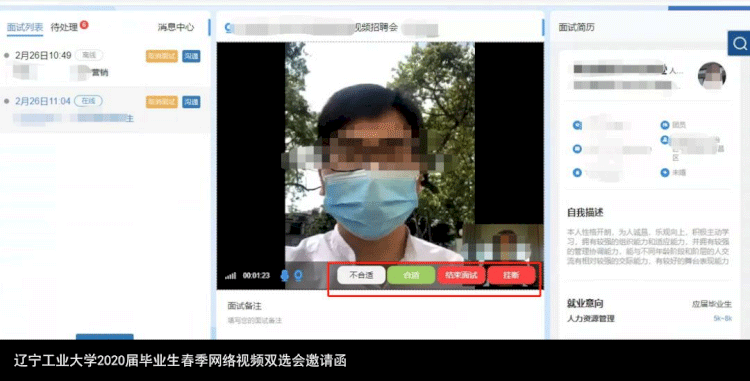
Task: Click red notification badge on 待处理
Action: [84, 24]
